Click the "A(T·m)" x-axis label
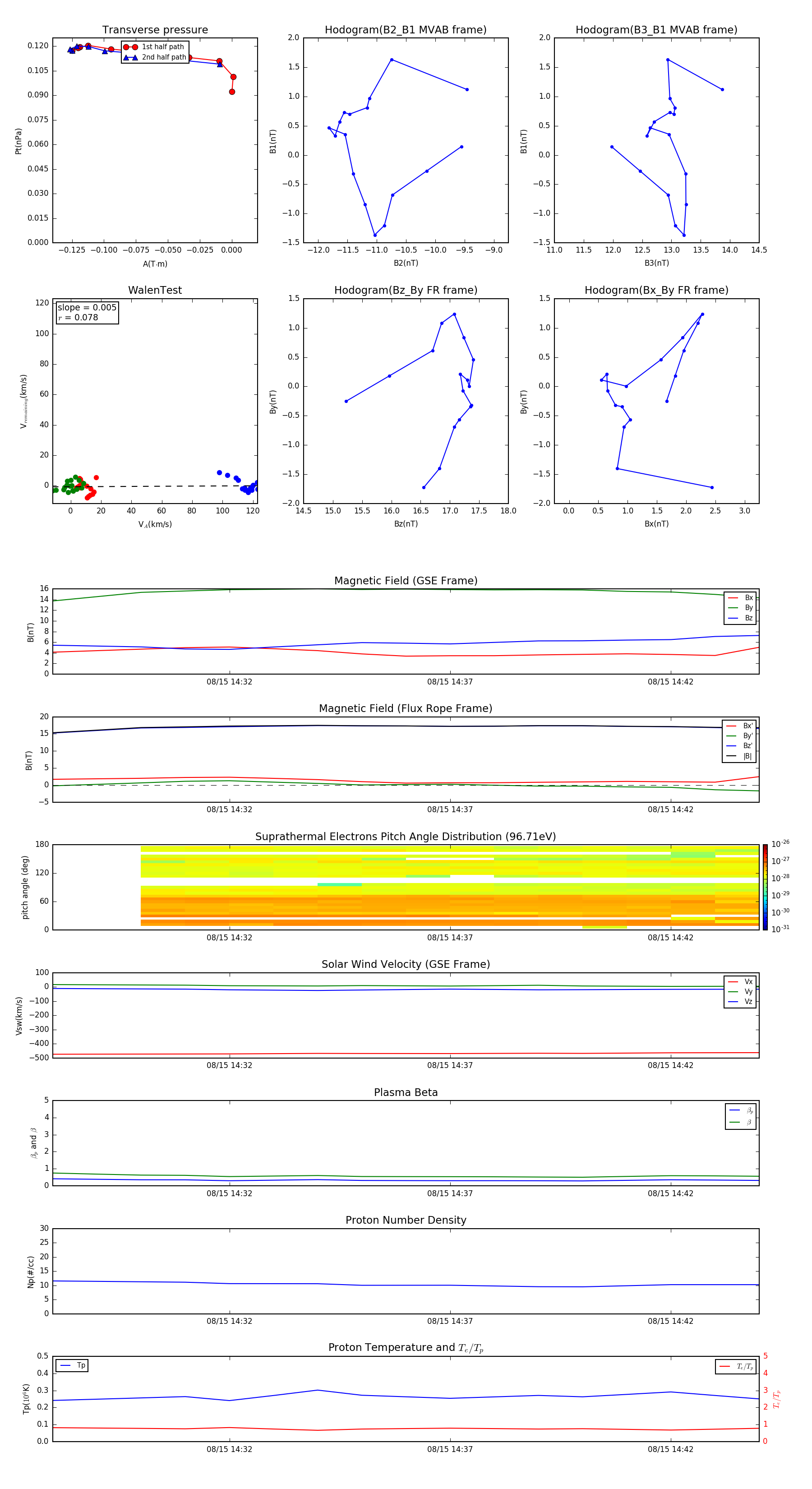 (155, 264)
